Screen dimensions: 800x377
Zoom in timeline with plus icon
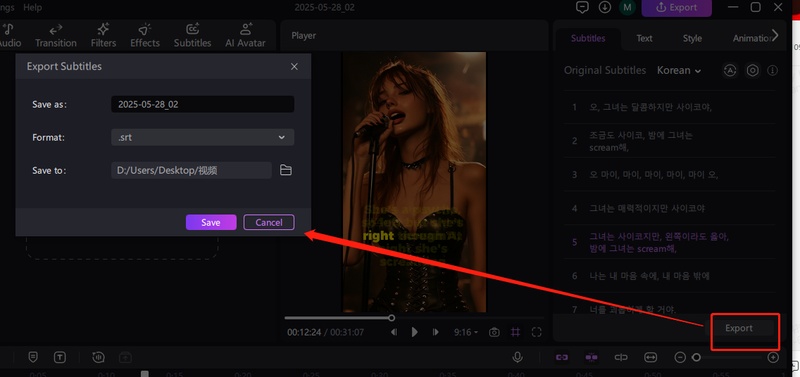pos(773,358)
